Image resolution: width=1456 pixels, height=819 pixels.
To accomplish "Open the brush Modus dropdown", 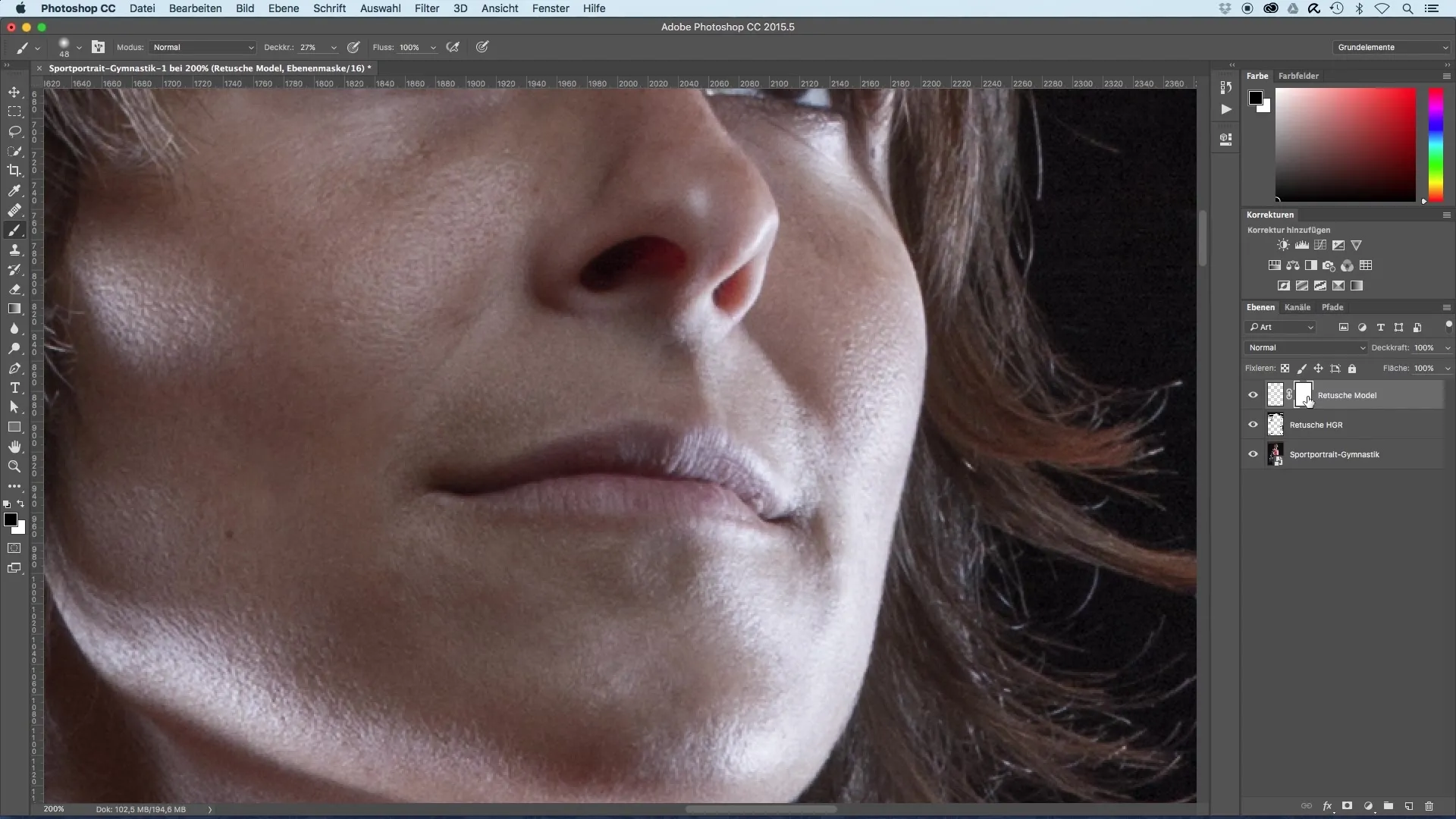I will click(x=202, y=47).
